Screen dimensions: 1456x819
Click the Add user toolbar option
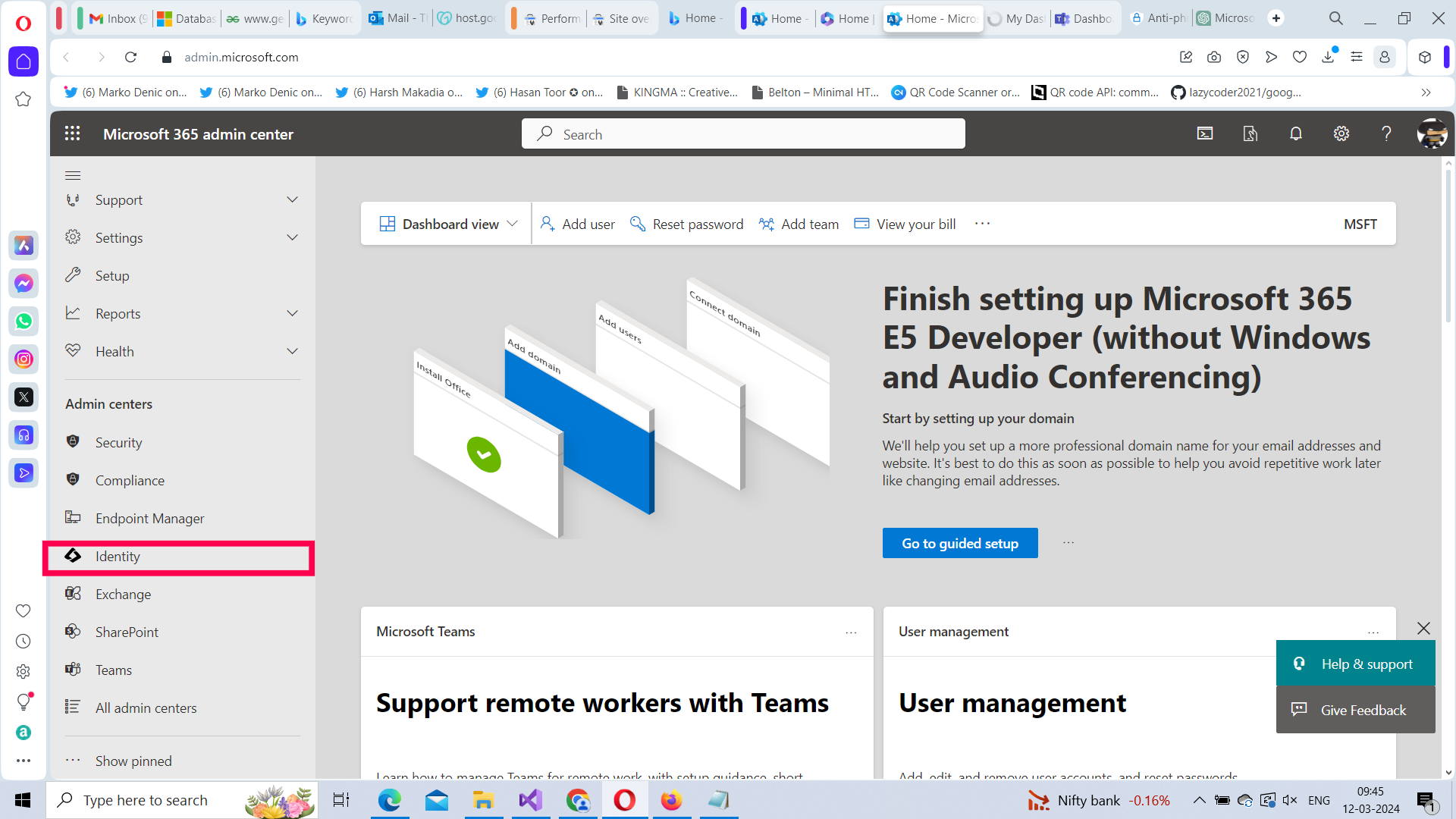pyautogui.click(x=577, y=224)
